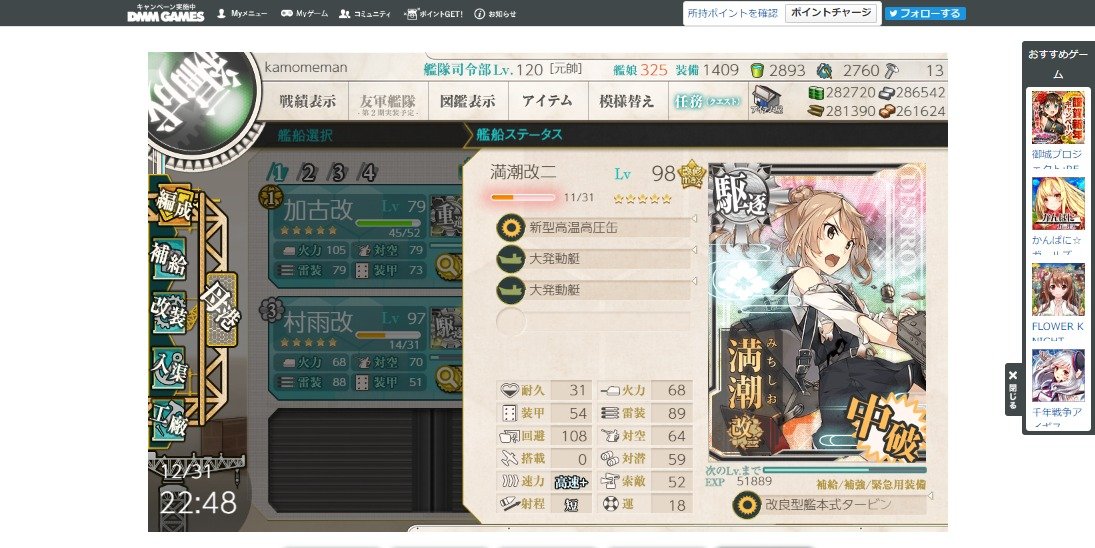This screenshot has height=548, width=1095.
Task: Expand the second 大発動艇 slot arrow
Action: 694,281
